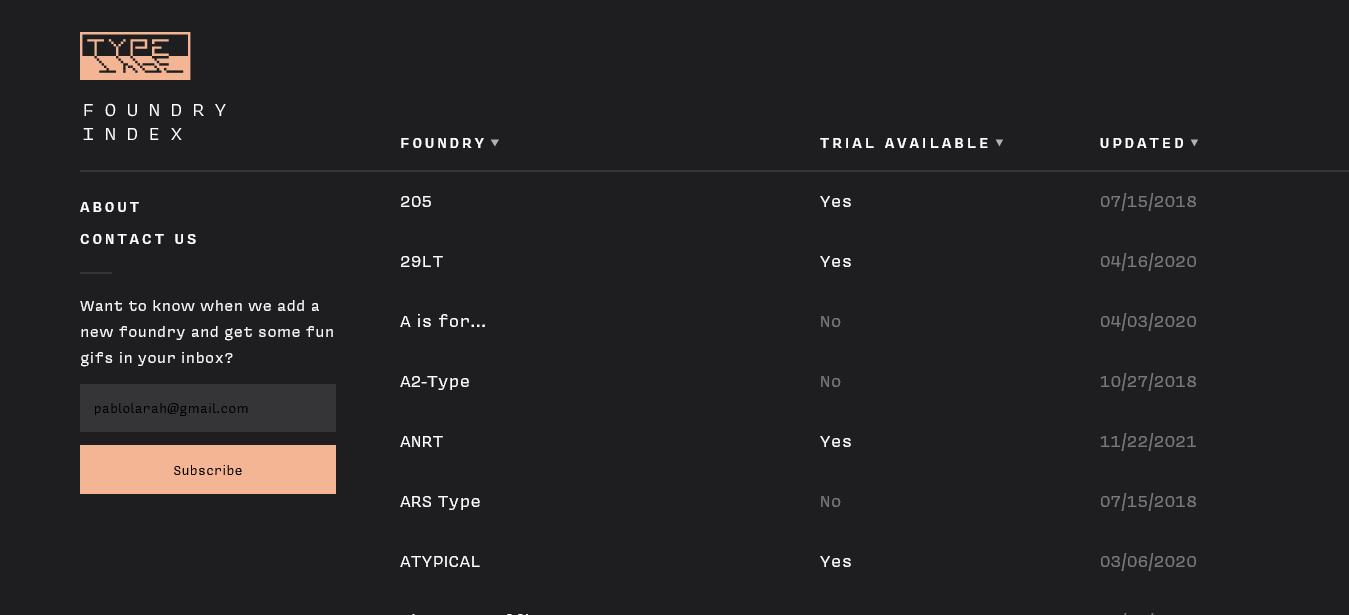Open the ATYPICAL foundry entry

click(440, 561)
